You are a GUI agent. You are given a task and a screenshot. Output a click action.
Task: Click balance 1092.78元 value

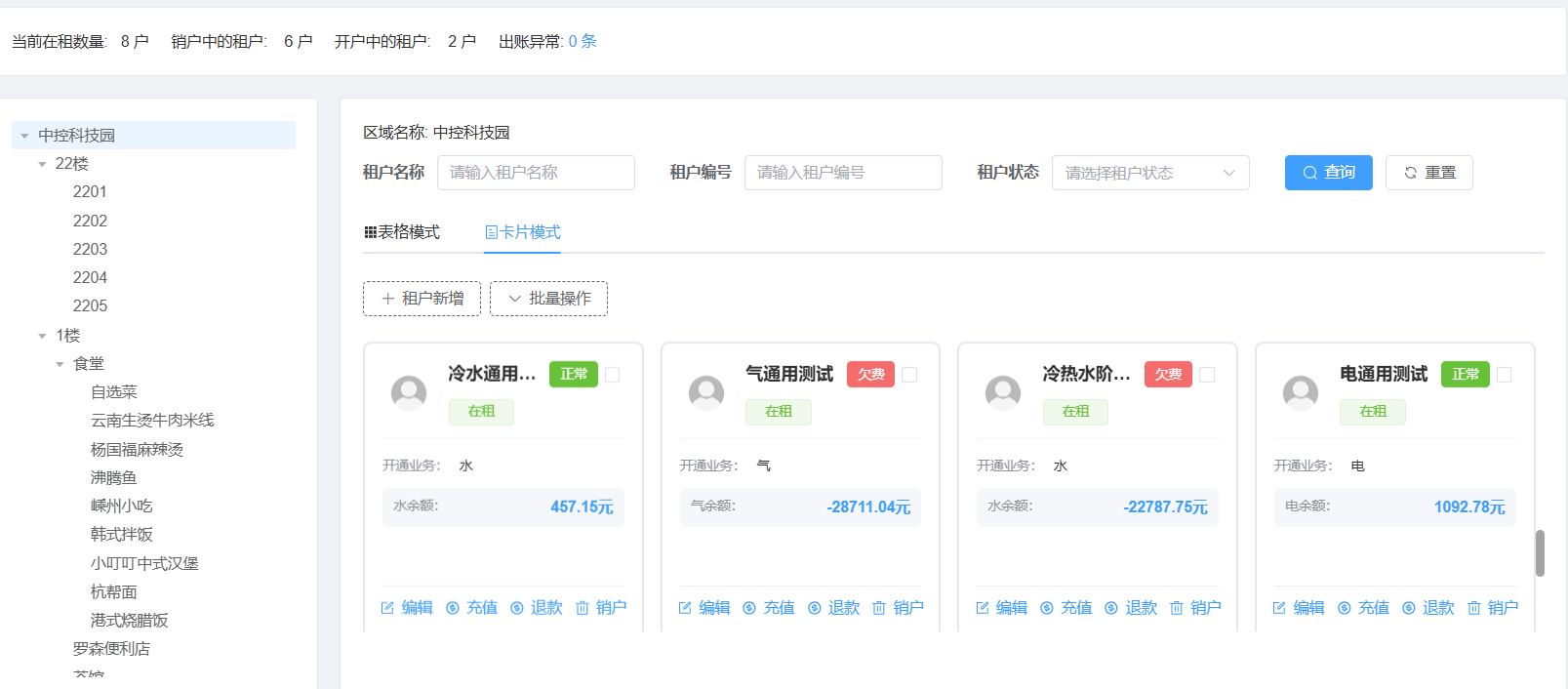tap(1469, 507)
